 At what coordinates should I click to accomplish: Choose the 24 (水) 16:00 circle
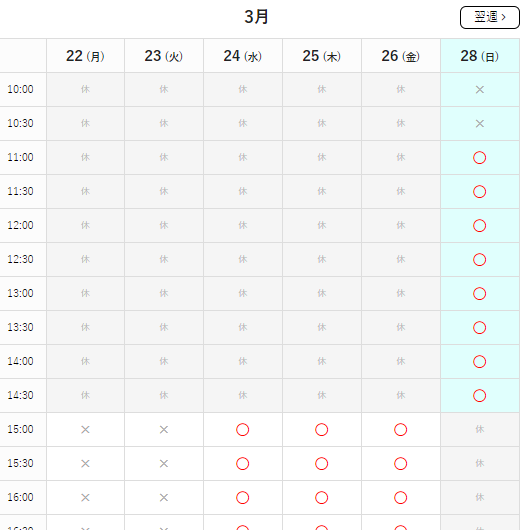tap(242, 498)
